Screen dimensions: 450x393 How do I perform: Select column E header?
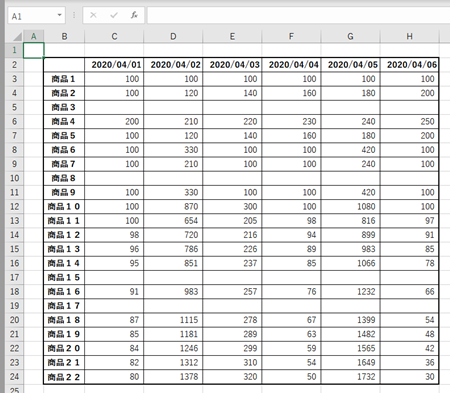pyautogui.click(x=232, y=36)
